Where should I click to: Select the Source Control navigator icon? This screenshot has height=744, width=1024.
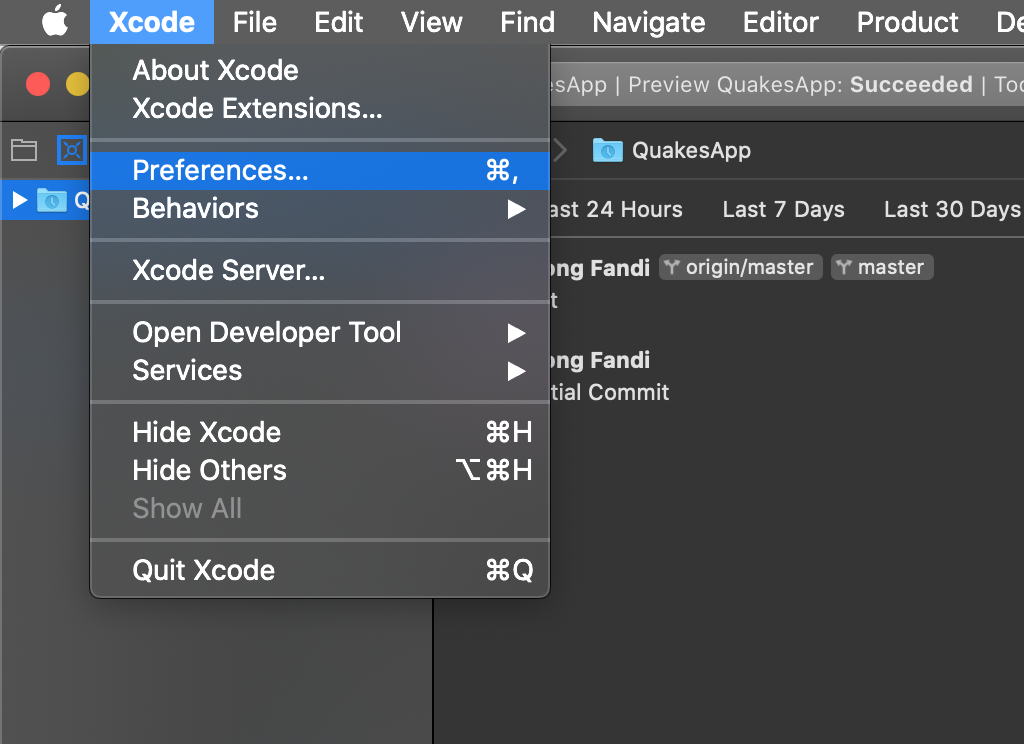71,149
